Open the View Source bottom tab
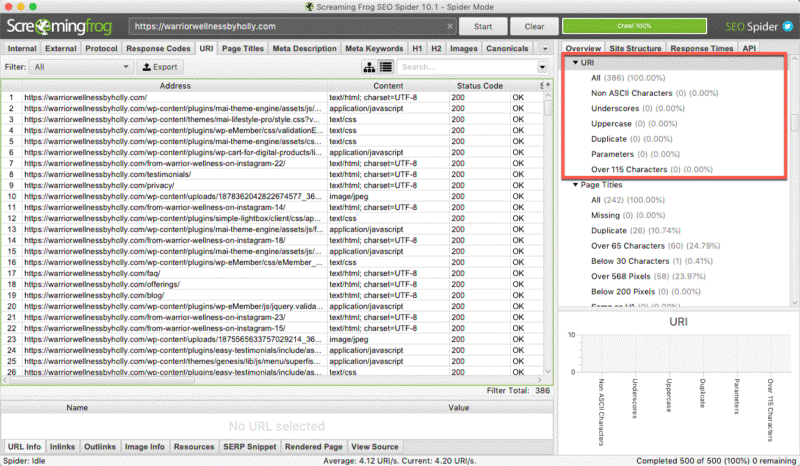The width and height of the screenshot is (800, 466). [x=375, y=447]
